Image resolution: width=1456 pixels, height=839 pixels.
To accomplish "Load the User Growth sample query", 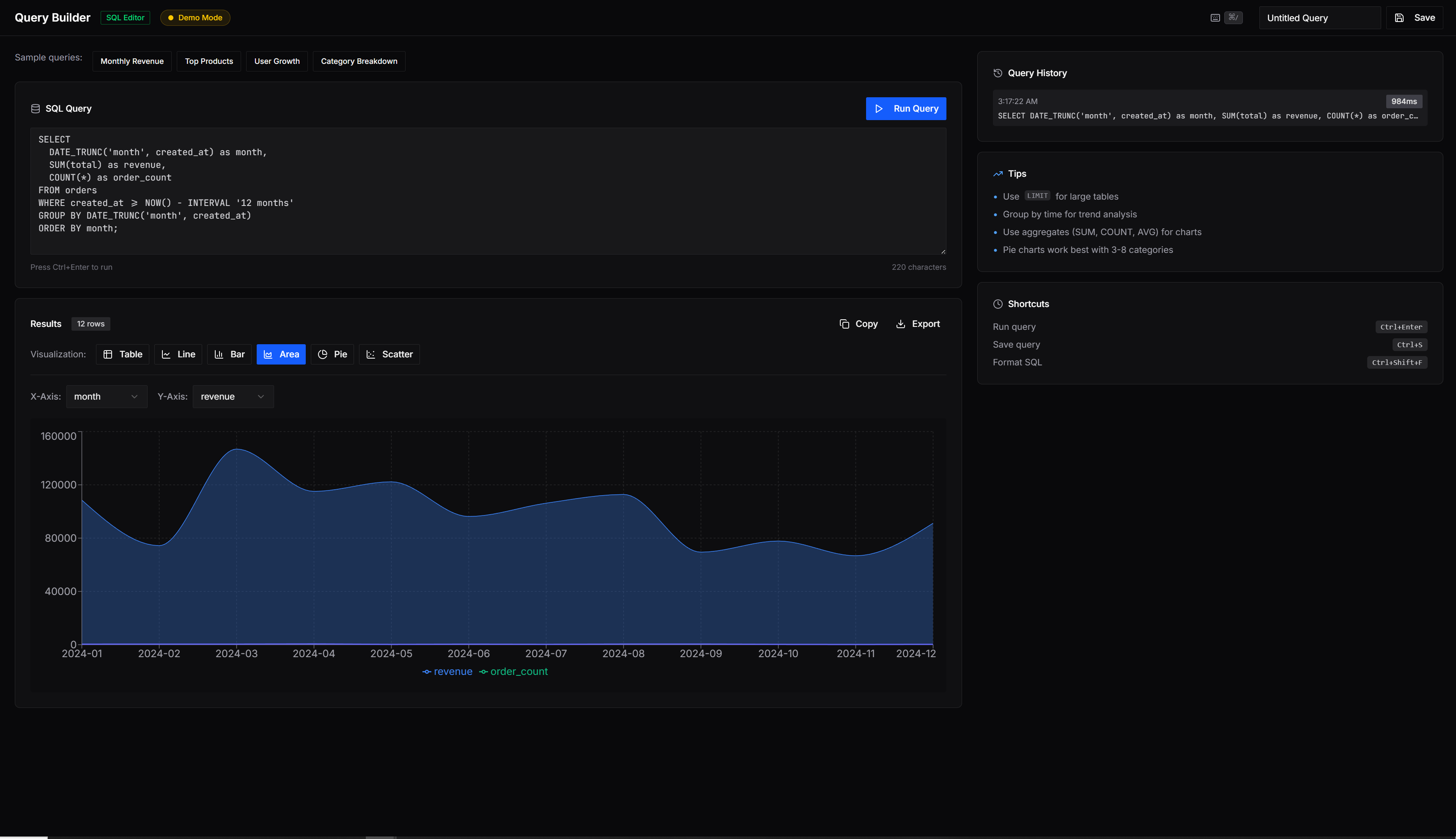I will [x=277, y=61].
